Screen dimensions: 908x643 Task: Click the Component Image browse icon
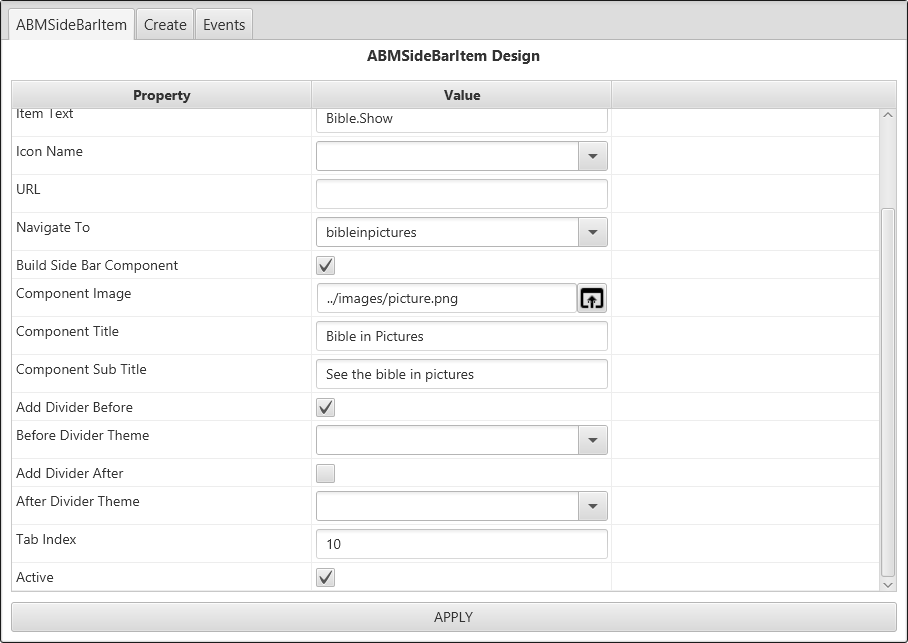pos(592,298)
